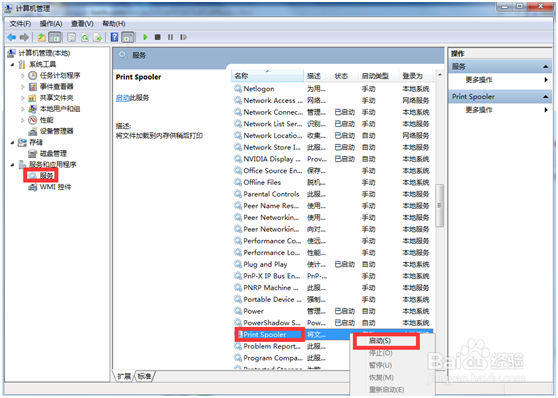Select WMI 控件 in the tree
558x398 pixels.
pyautogui.click(x=55, y=187)
